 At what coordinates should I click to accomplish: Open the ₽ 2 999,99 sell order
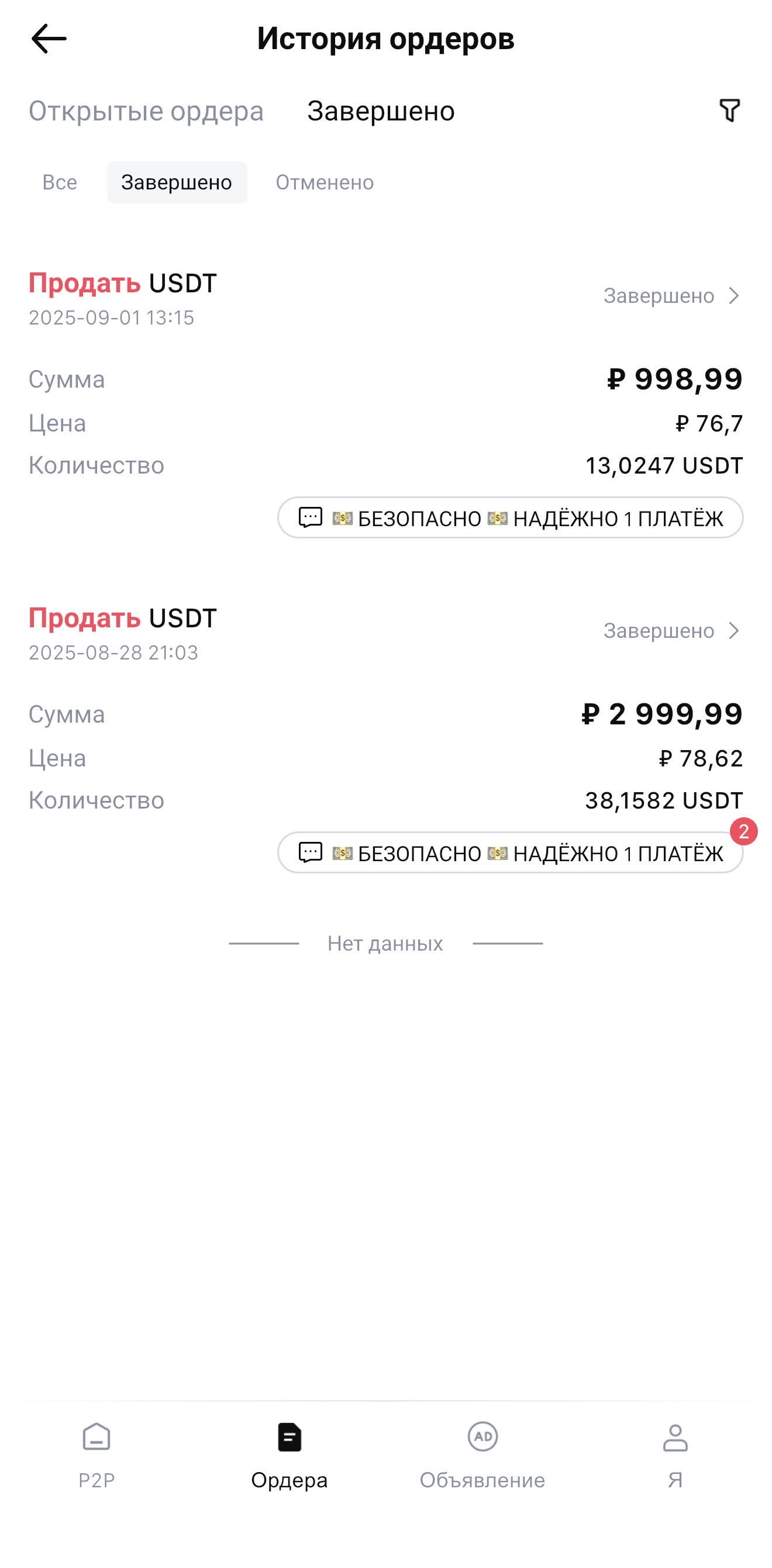coord(662,714)
